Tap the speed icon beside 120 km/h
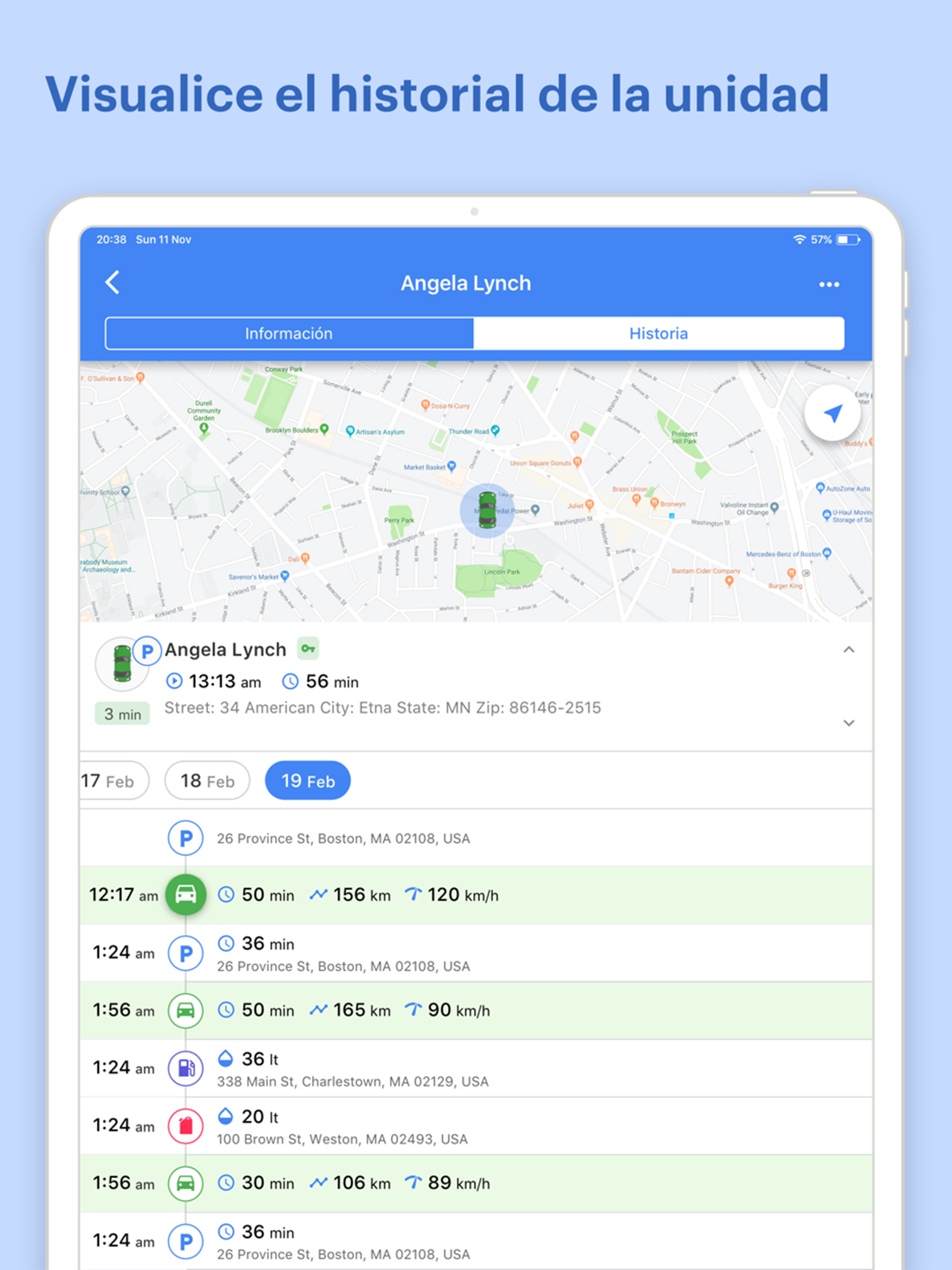952x1270 pixels. tap(413, 894)
